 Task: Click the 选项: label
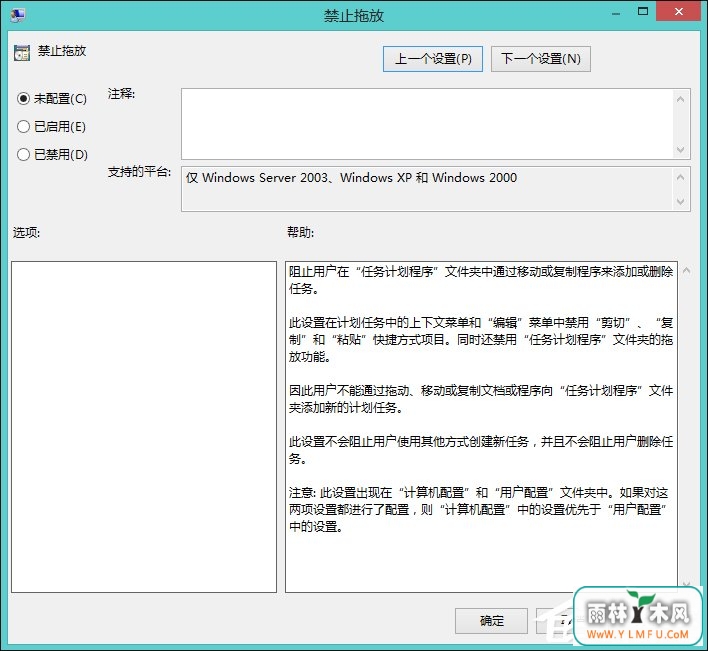pyautogui.click(x=27, y=232)
